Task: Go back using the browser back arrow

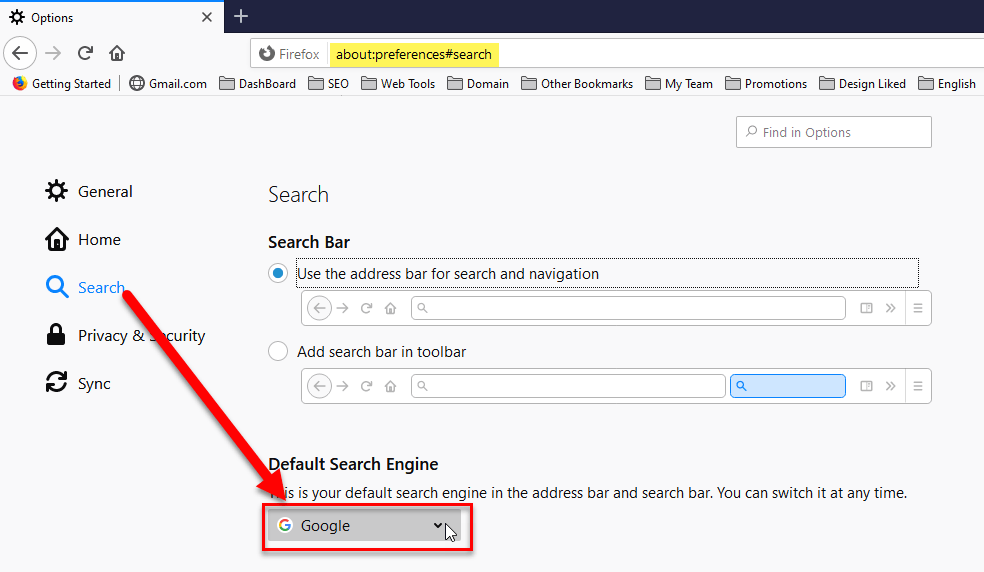Action: click(x=20, y=53)
